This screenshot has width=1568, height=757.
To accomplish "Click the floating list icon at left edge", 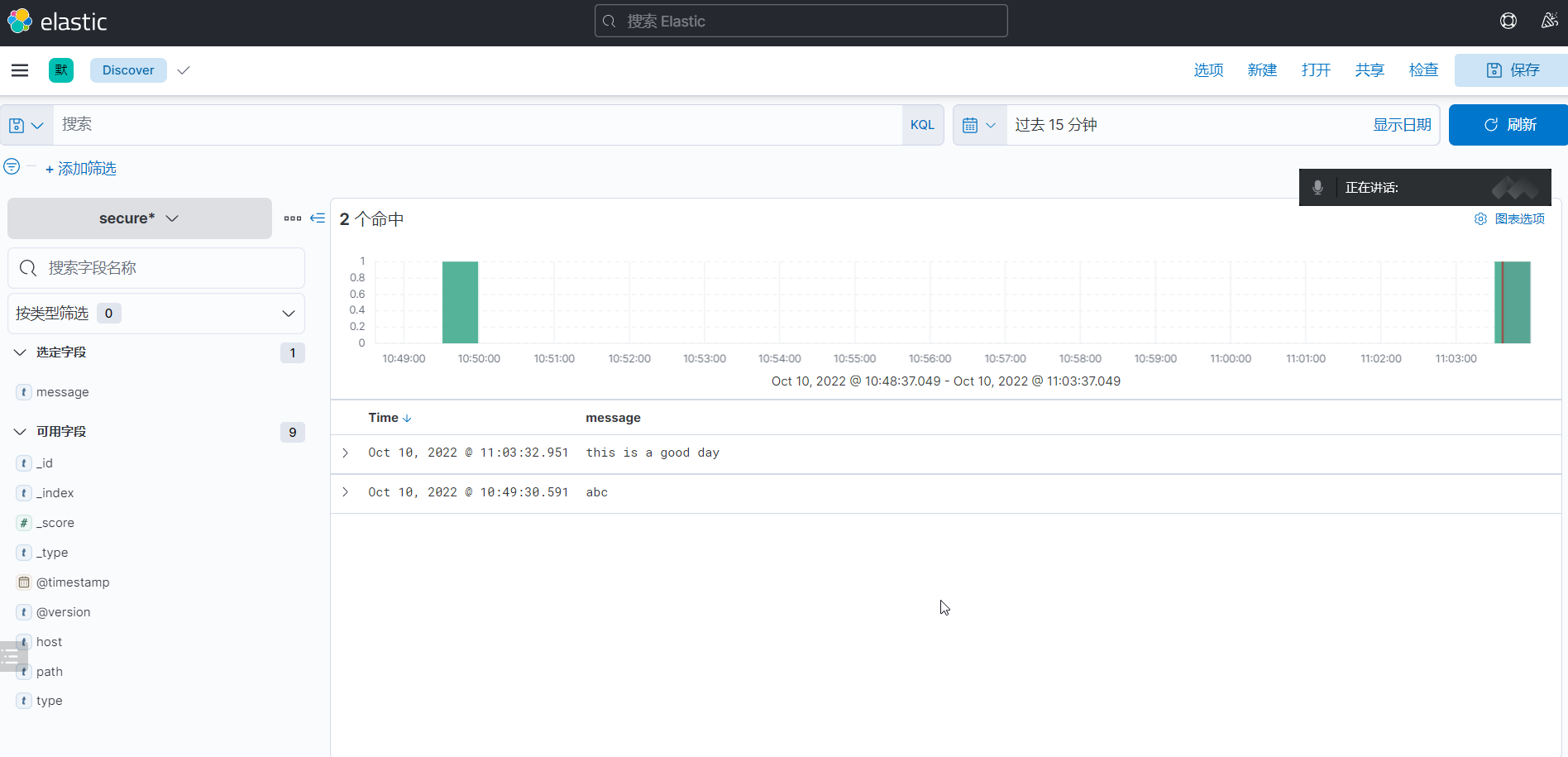I will pyautogui.click(x=12, y=657).
